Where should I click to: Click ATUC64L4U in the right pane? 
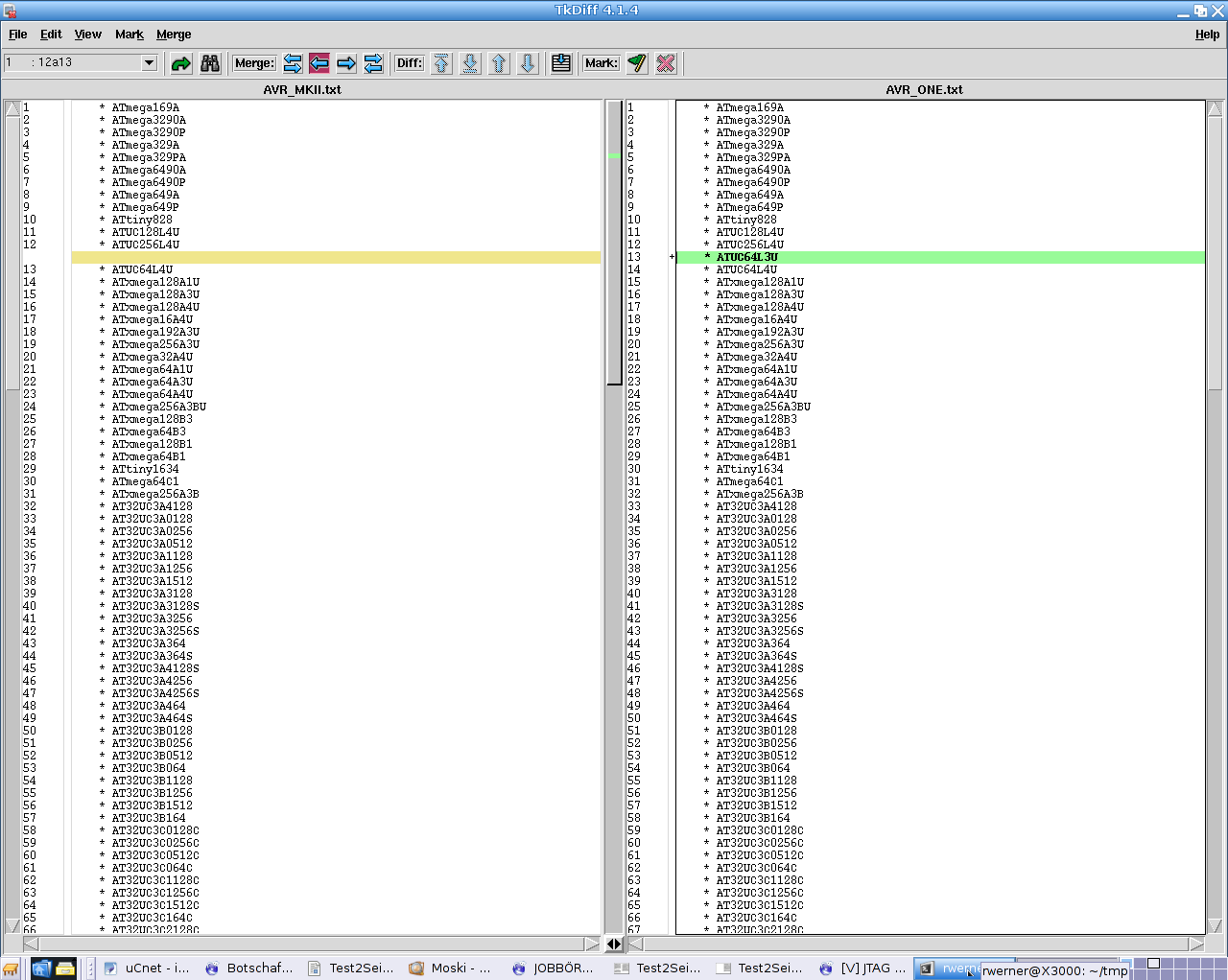(x=746, y=269)
